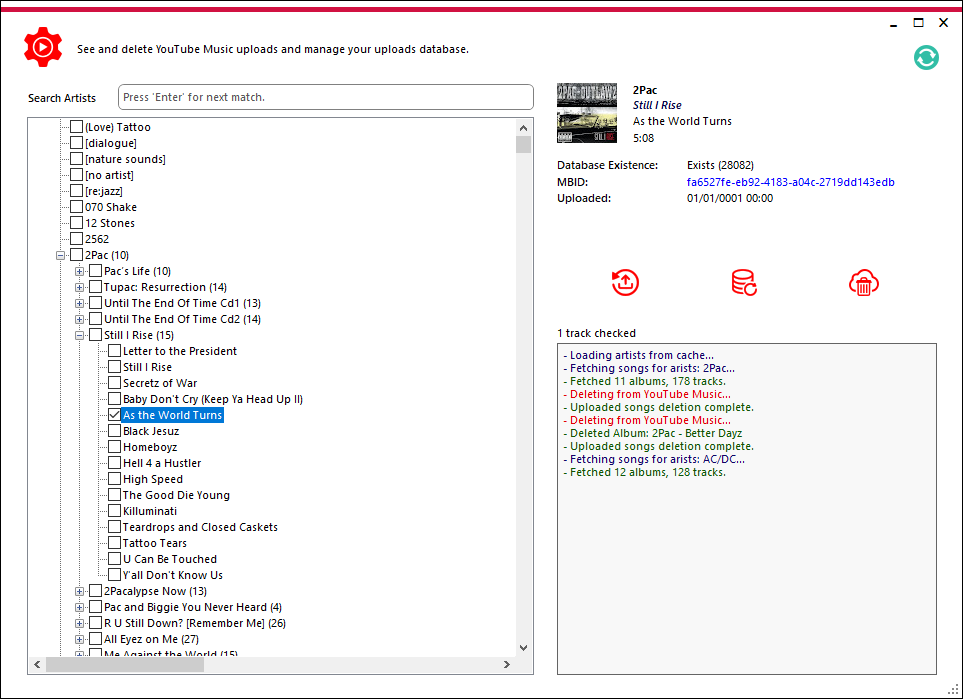Click the tree scroll down arrow

(523, 647)
